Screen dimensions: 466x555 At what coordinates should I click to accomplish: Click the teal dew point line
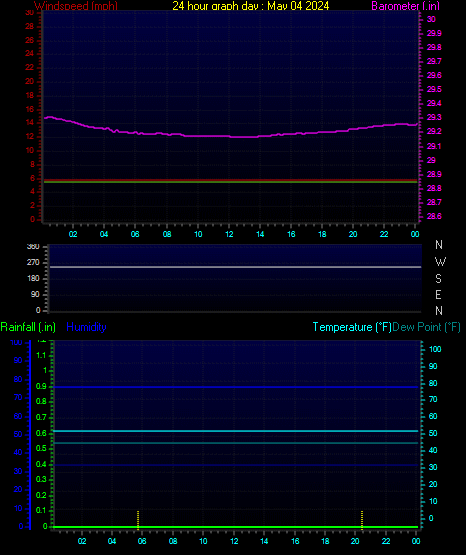235,443
